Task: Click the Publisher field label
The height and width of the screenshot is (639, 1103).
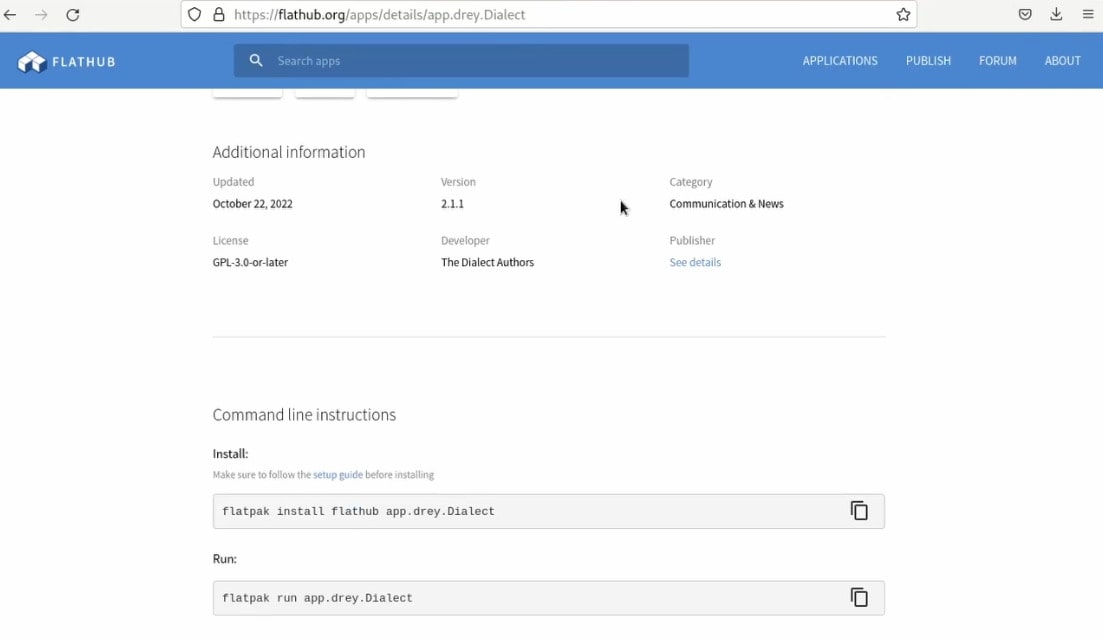Action: pyautogui.click(x=692, y=241)
